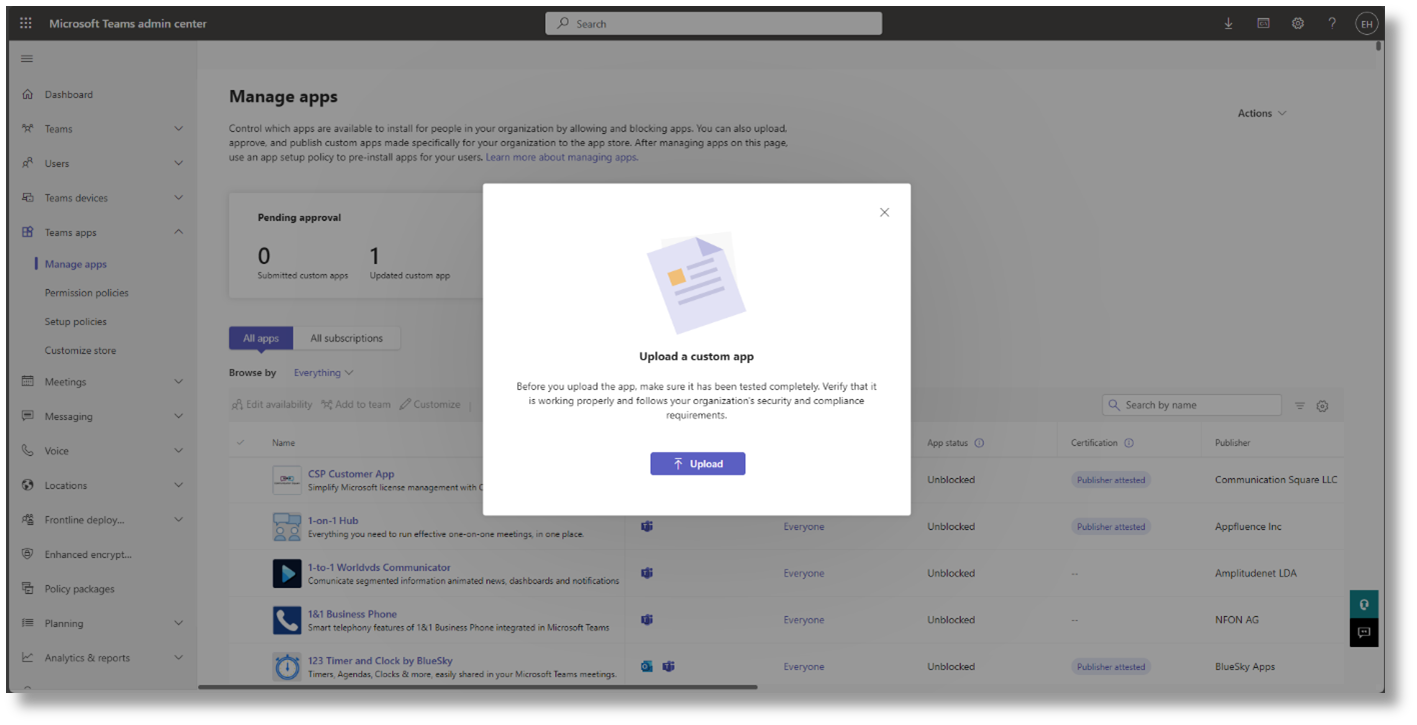The height and width of the screenshot is (725, 1417).
Task: Open Permission policies in sidebar
Action: pyautogui.click(x=86, y=293)
